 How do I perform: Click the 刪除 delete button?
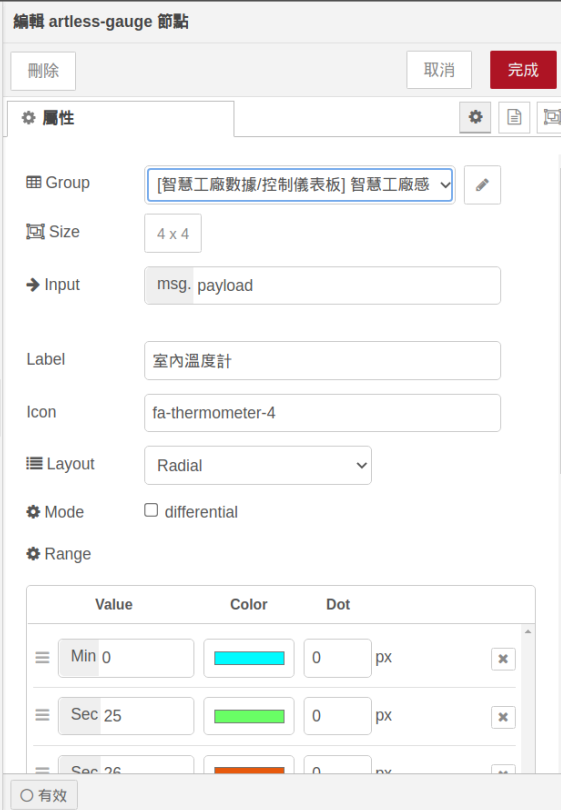coord(43,71)
